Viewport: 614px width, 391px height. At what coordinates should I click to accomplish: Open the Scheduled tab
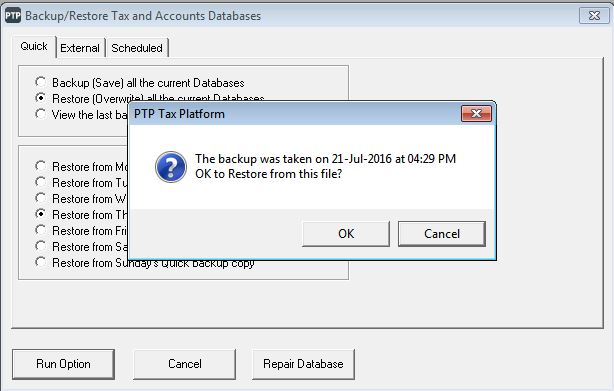(137, 48)
